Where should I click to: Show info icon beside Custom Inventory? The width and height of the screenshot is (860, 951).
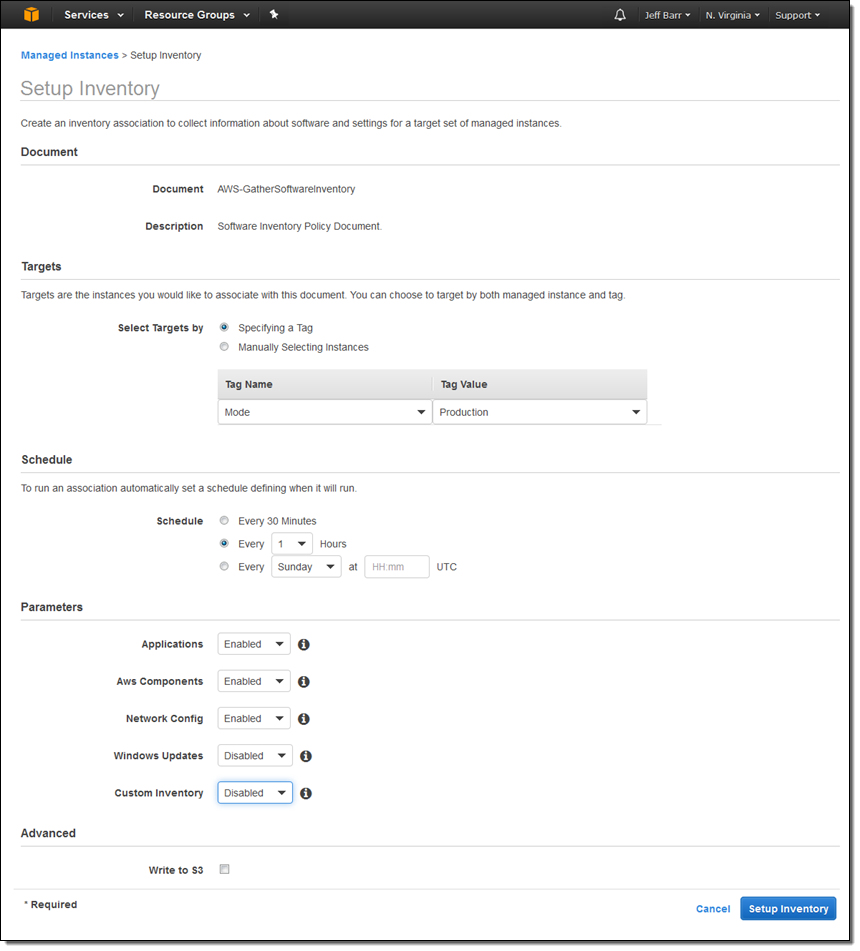(306, 793)
